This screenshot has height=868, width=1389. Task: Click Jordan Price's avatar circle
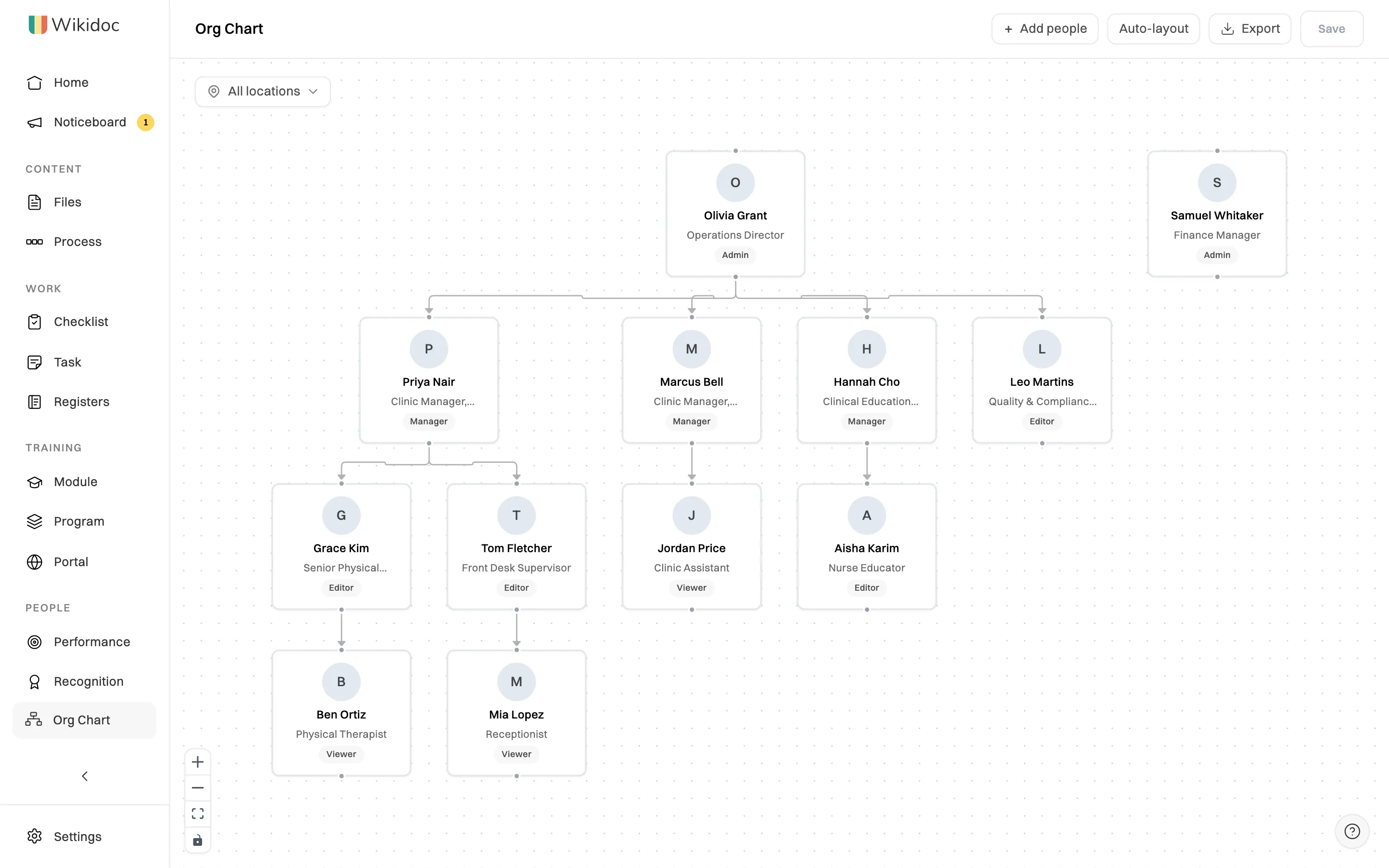(x=692, y=515)
